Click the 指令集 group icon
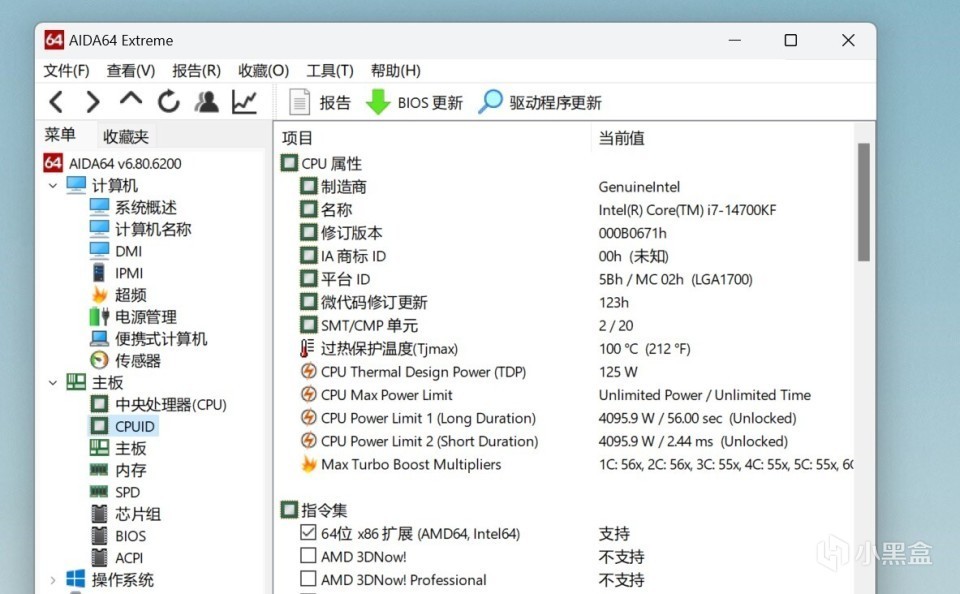The image size is (960, 594). (289, 510)
